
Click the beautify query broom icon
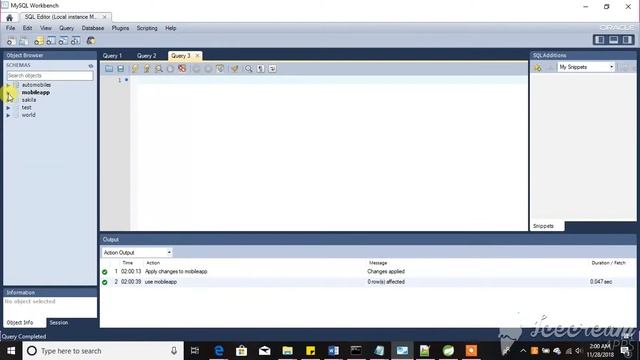(235, 69)
